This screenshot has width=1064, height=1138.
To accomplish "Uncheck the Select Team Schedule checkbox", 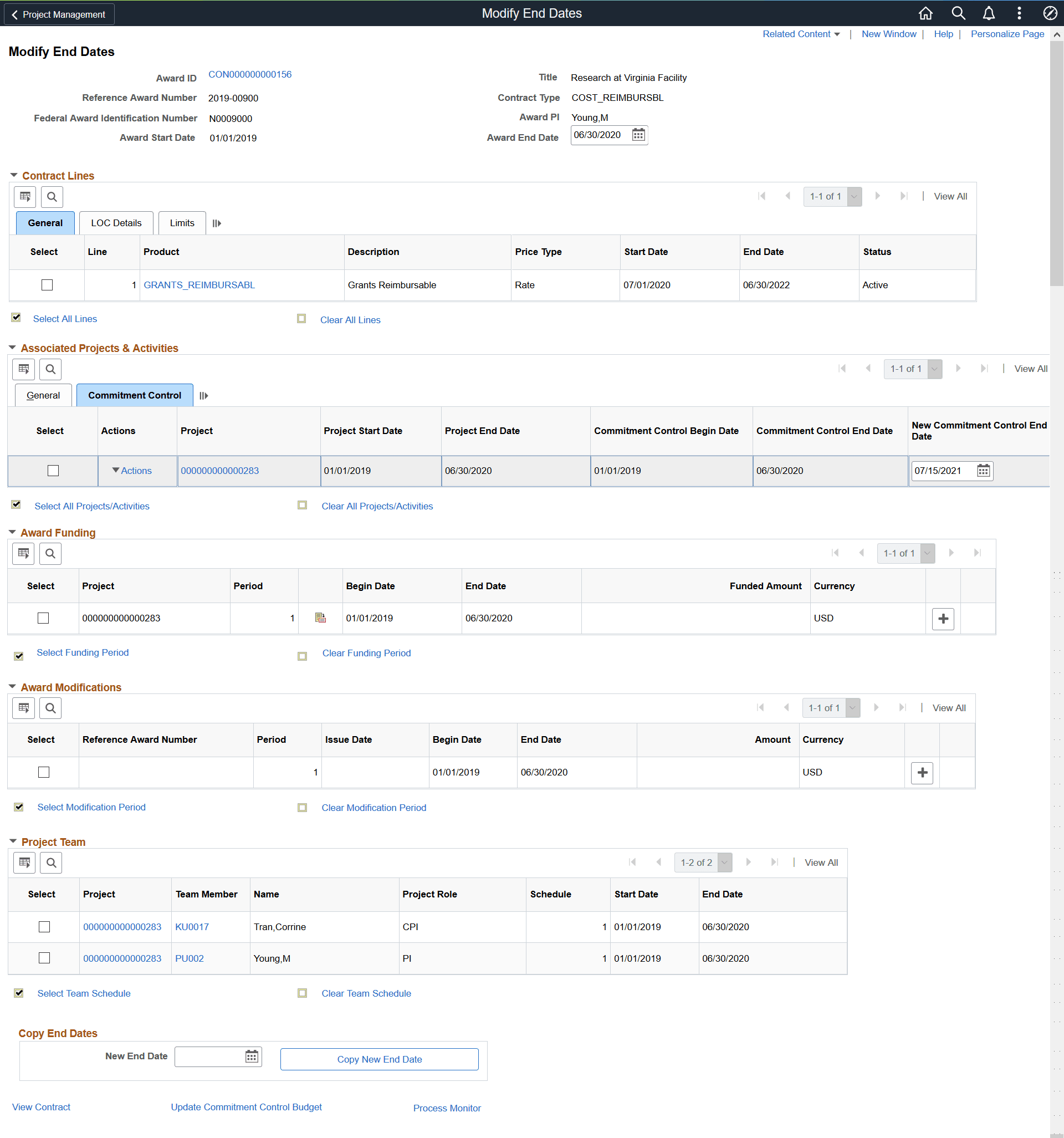I will (18, 993).
